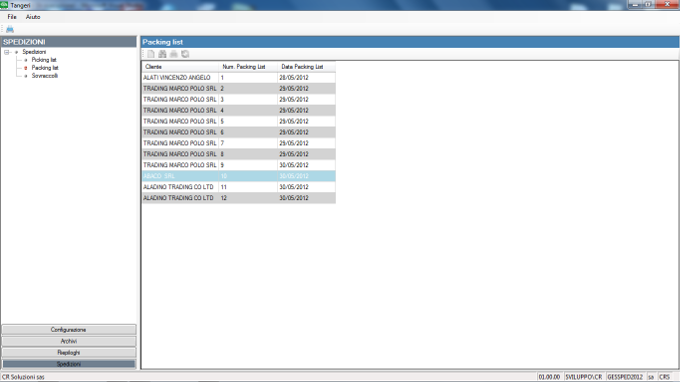This screenshot has width=680, height=382.
Task: Select ALADINO TRADING CO LTD row number 12
Action: (x=239, y=198)
